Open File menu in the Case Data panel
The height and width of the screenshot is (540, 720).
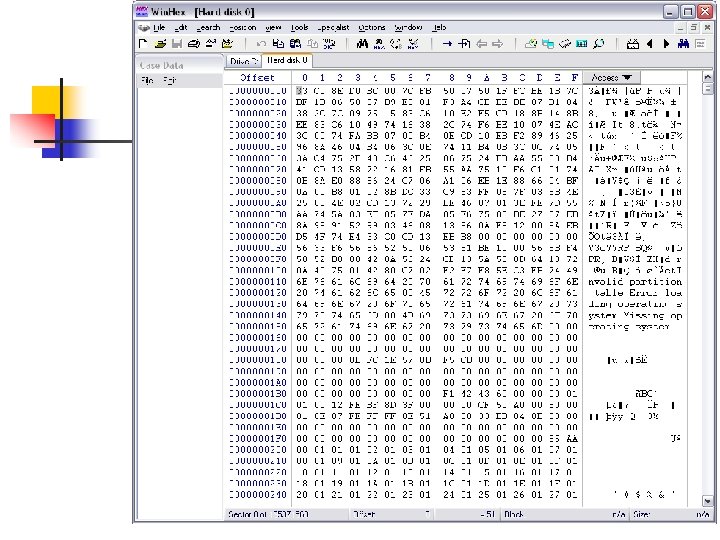point(147,81)
